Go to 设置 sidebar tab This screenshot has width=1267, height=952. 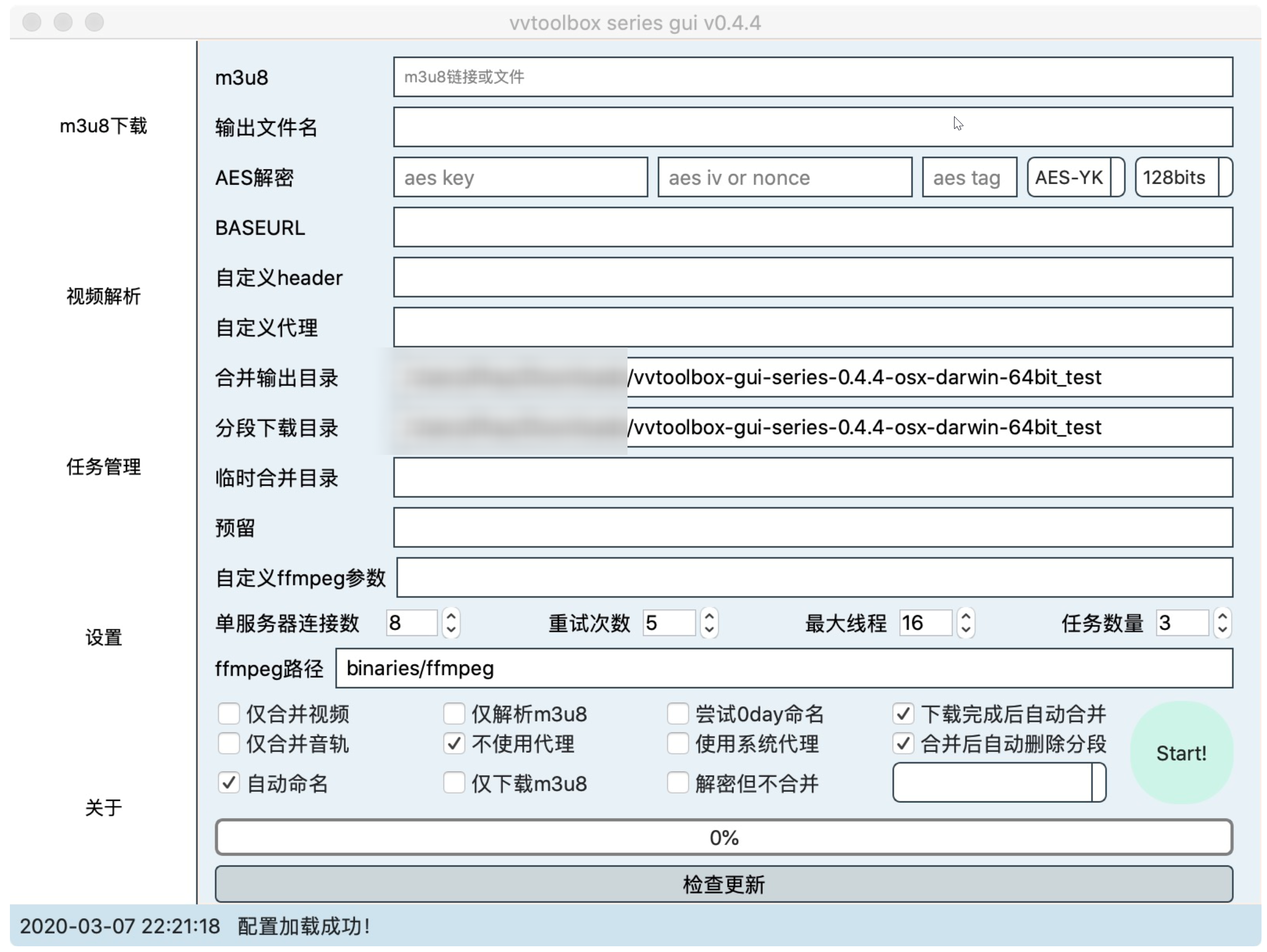click(x=103, y=637)
